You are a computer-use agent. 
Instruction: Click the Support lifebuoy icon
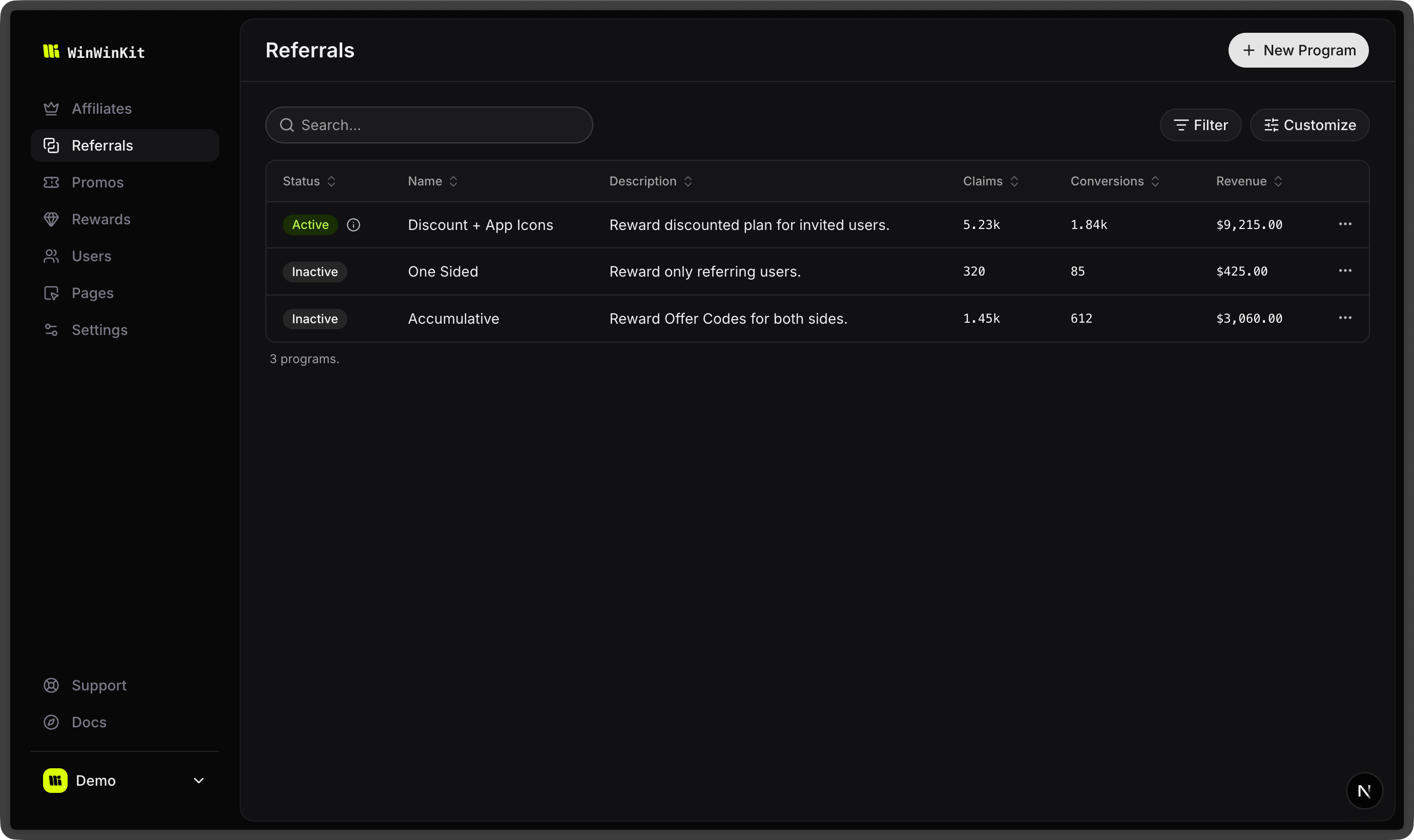tap(52, 685)
